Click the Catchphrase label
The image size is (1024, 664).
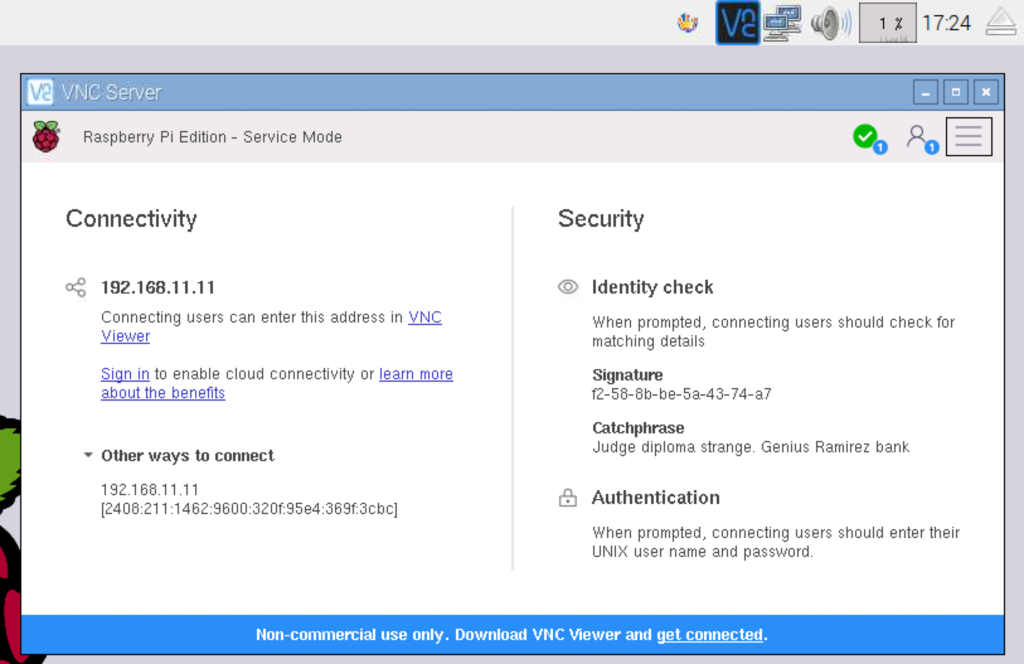pyautogui.click(x=638, y=428)
